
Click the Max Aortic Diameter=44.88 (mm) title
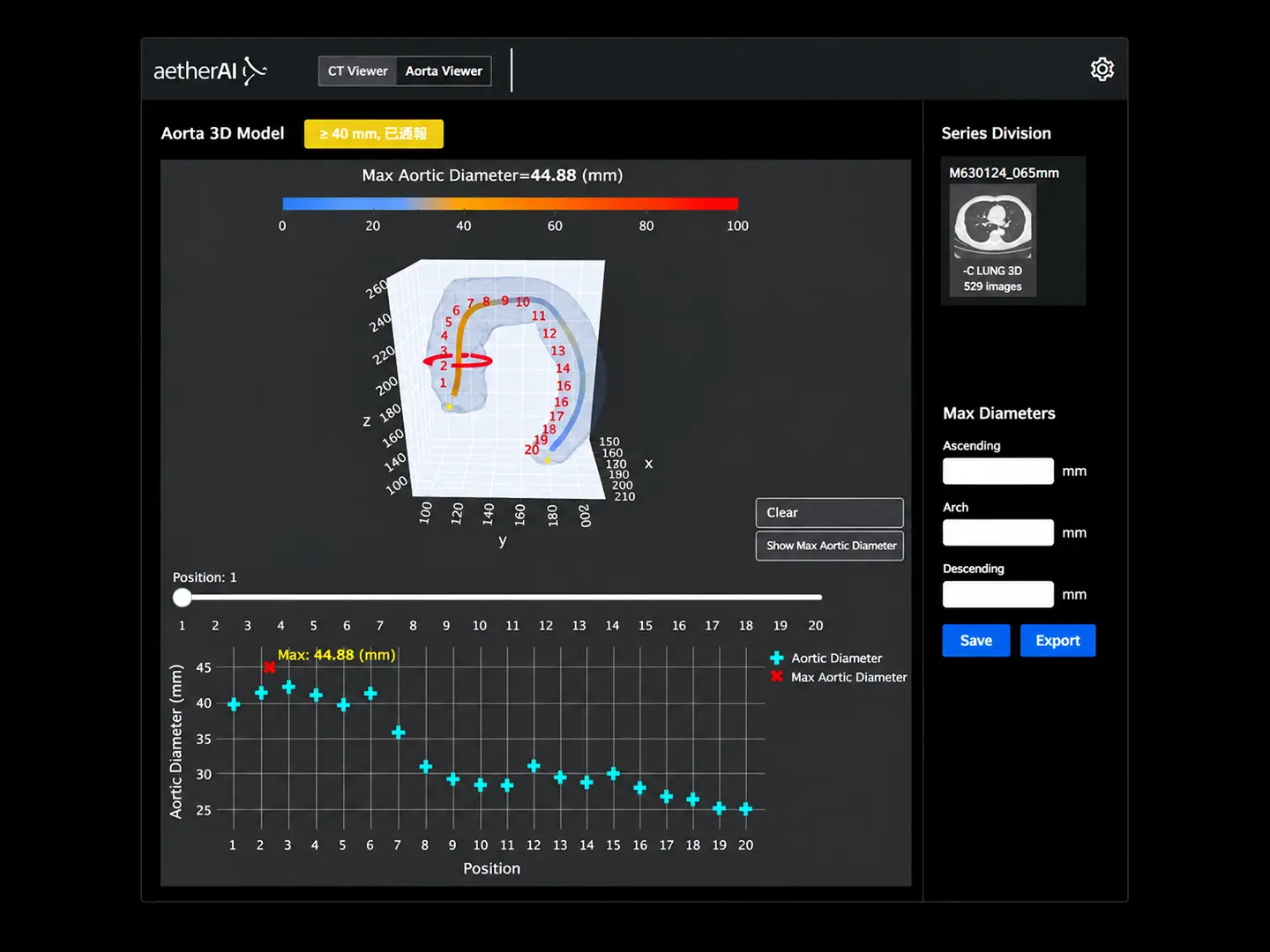pos(492,175)
